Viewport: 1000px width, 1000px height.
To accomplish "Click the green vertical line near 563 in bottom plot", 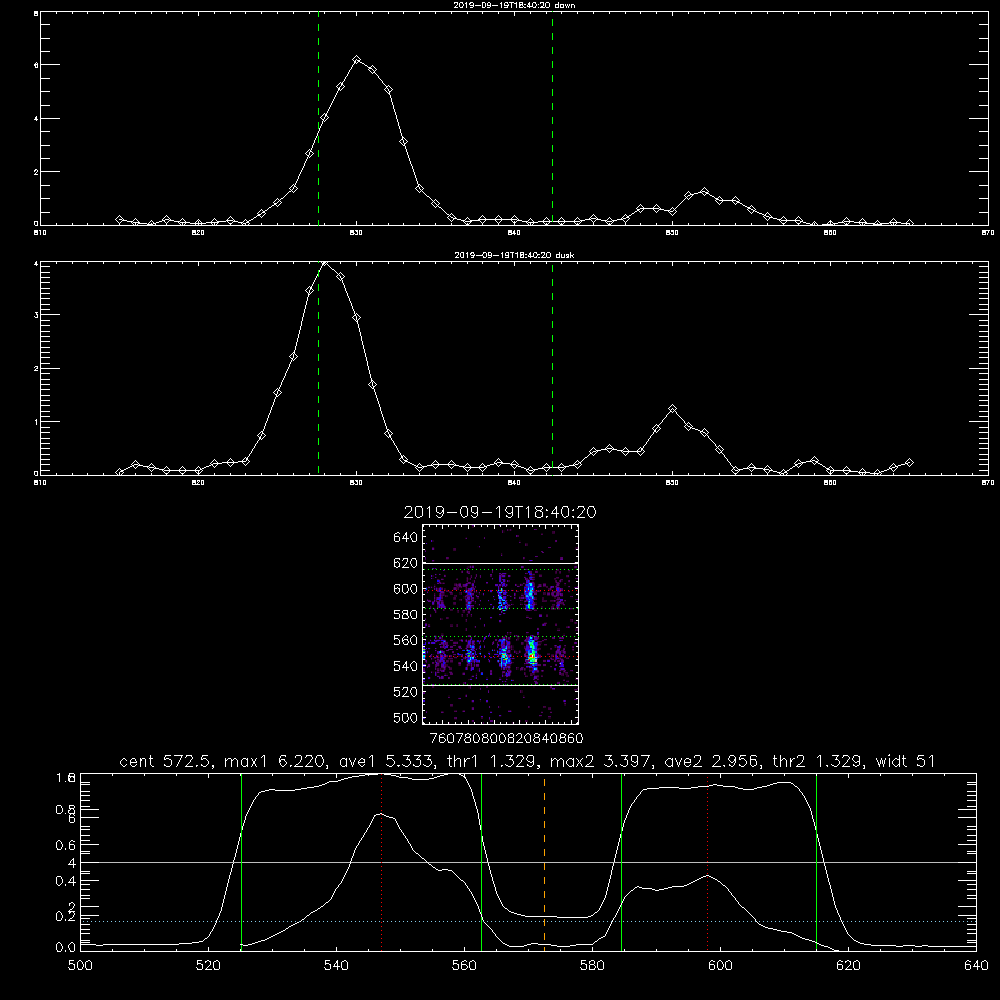I will tap(482, 861).
